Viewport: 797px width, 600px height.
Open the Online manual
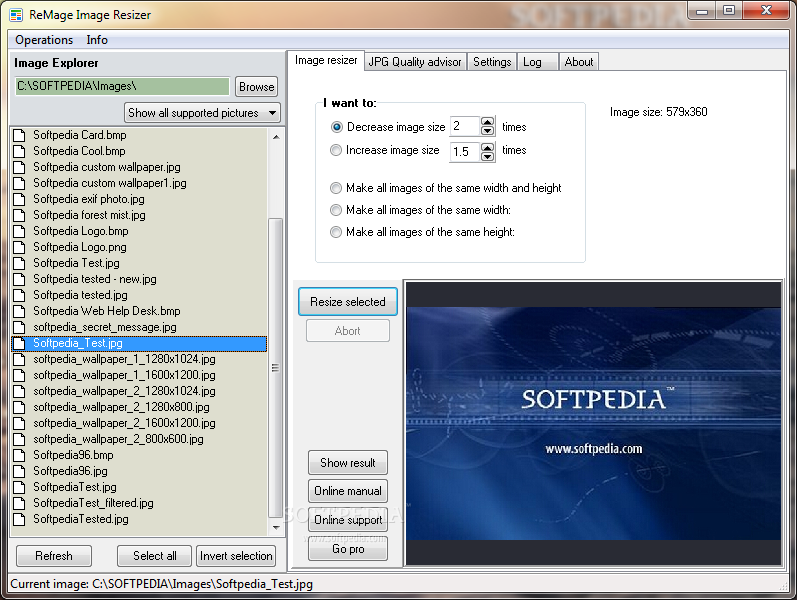point(348,491)
